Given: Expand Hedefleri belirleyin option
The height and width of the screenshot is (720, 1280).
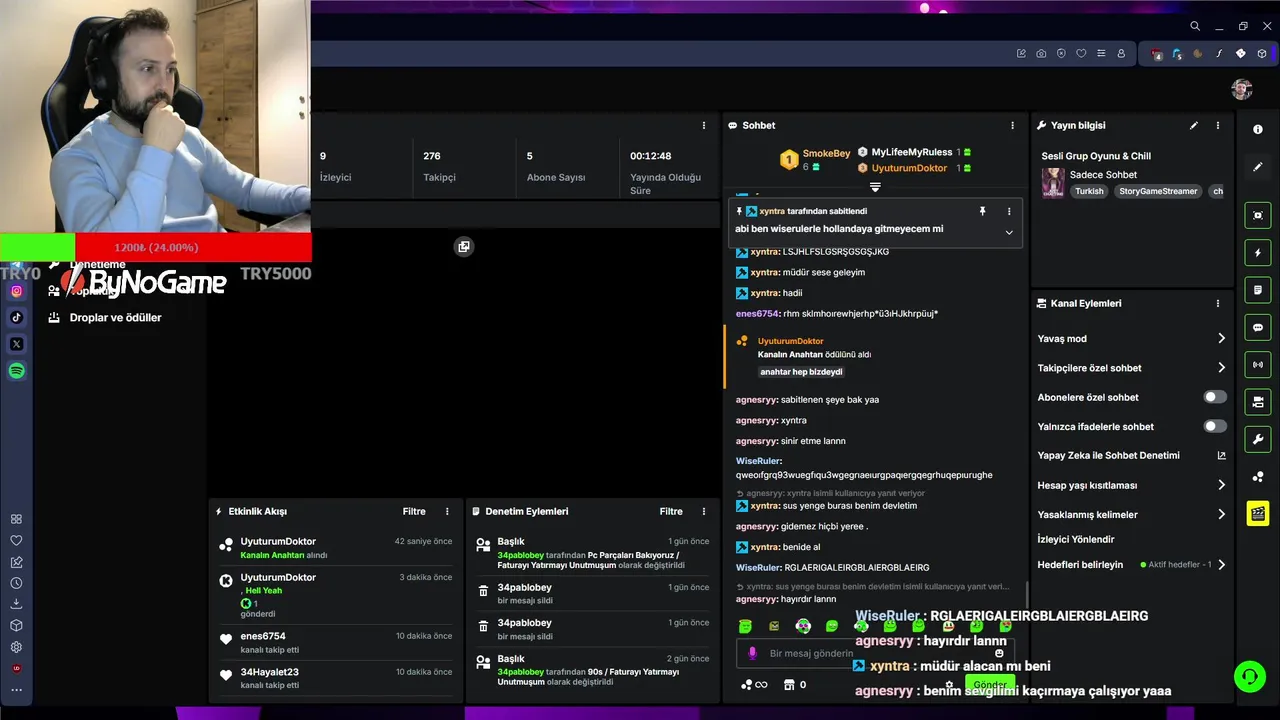Looking at the screenshot, I should click(1132, 565).
